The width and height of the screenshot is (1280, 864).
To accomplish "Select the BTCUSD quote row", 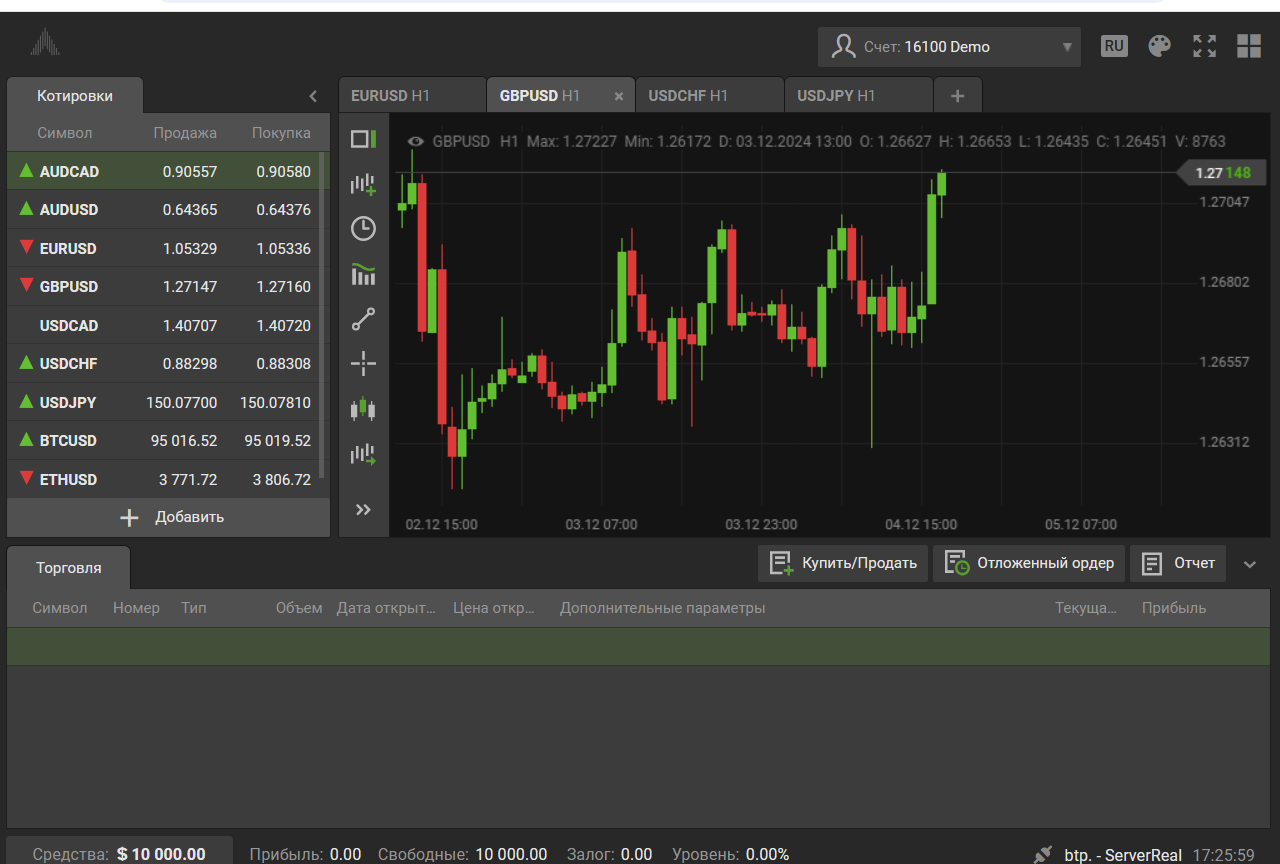I will (x=163, y=441).
